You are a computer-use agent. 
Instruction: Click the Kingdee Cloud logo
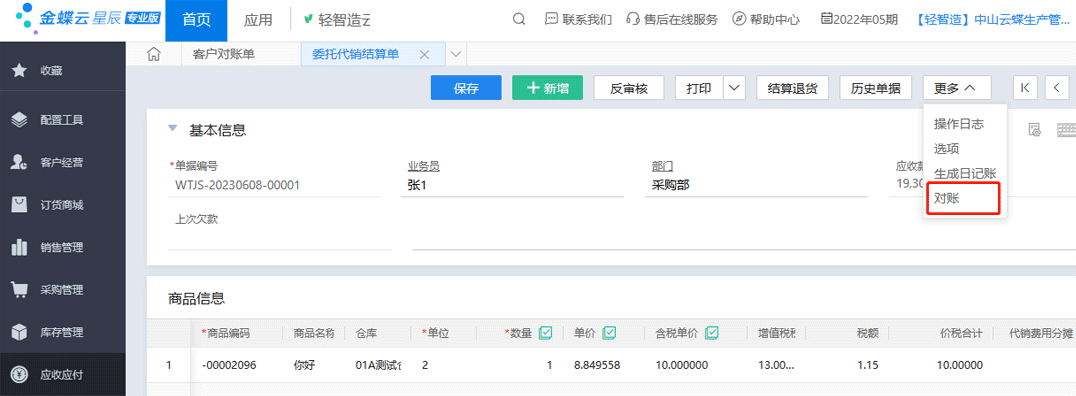tap(88, 18)
